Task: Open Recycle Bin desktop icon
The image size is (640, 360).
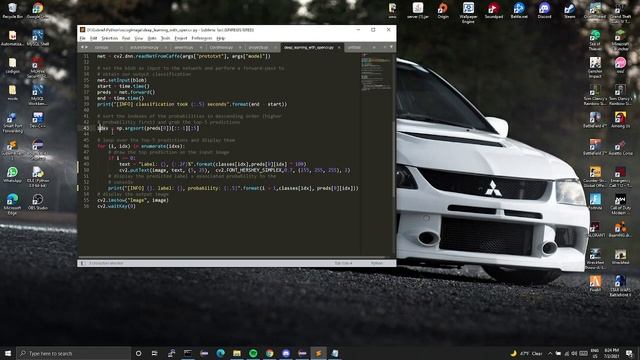Action: pyautogui.click(x=12, y=11)
